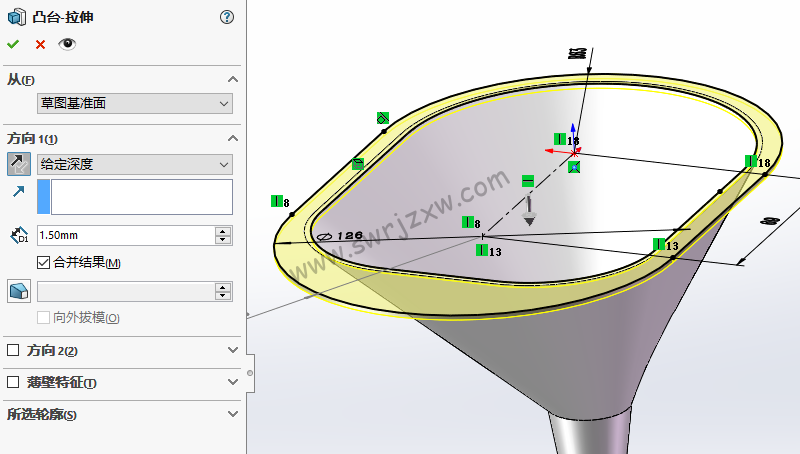
Task: Click the tangent relation icon near top-left arc
Action: (383, 118)
